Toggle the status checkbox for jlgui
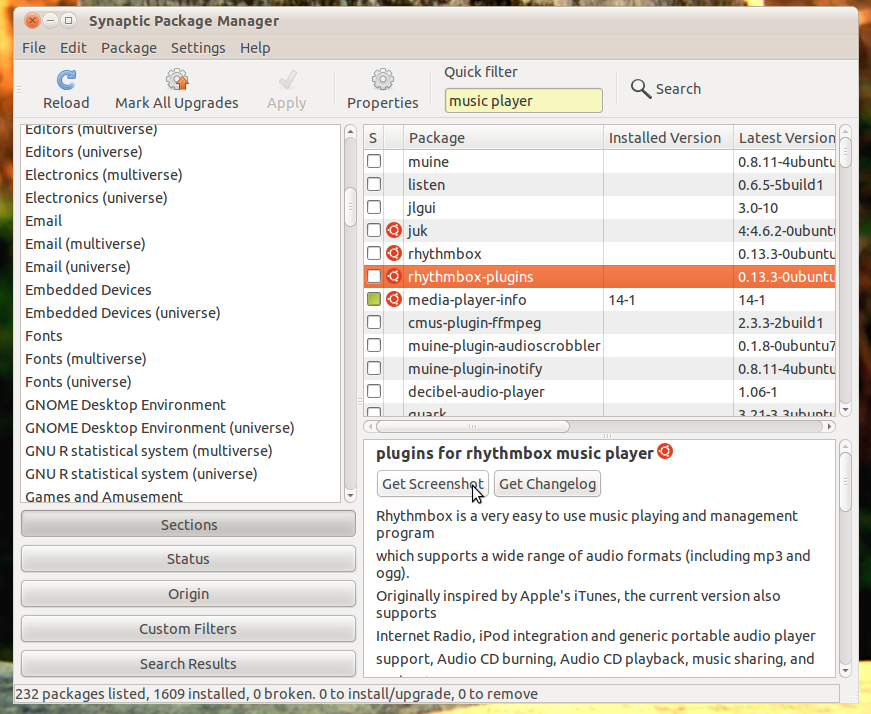Screen dimensions: 871x714 click(x=374, y=207)
